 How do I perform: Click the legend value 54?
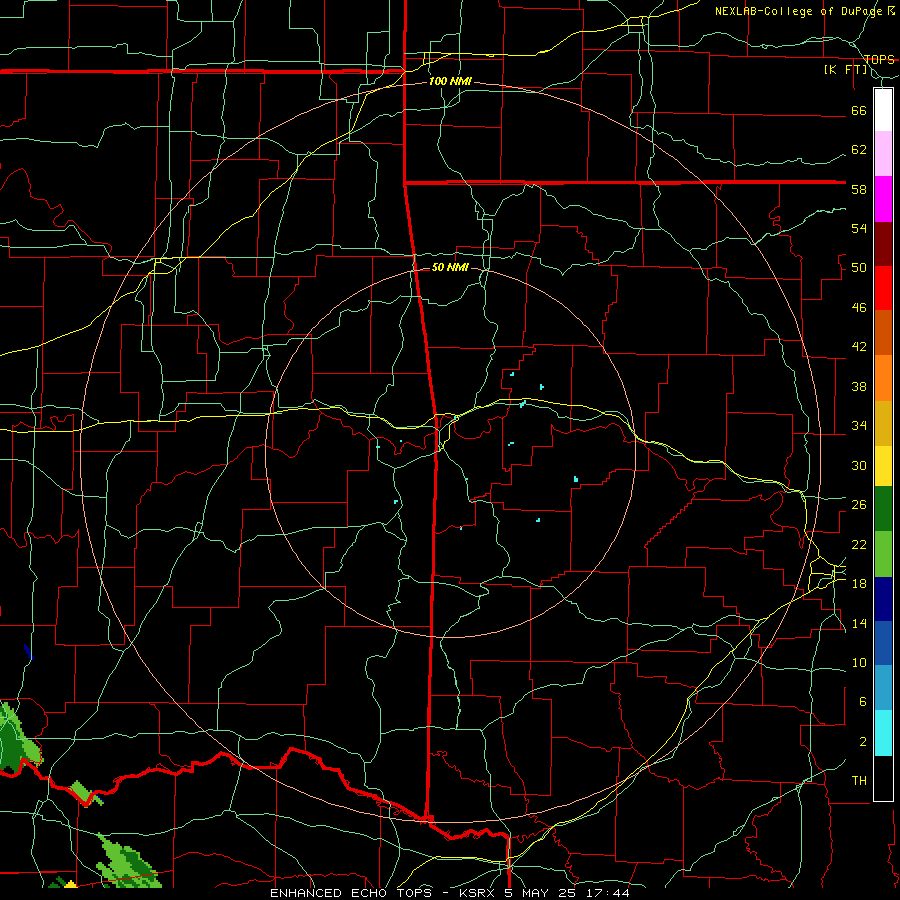859,228
